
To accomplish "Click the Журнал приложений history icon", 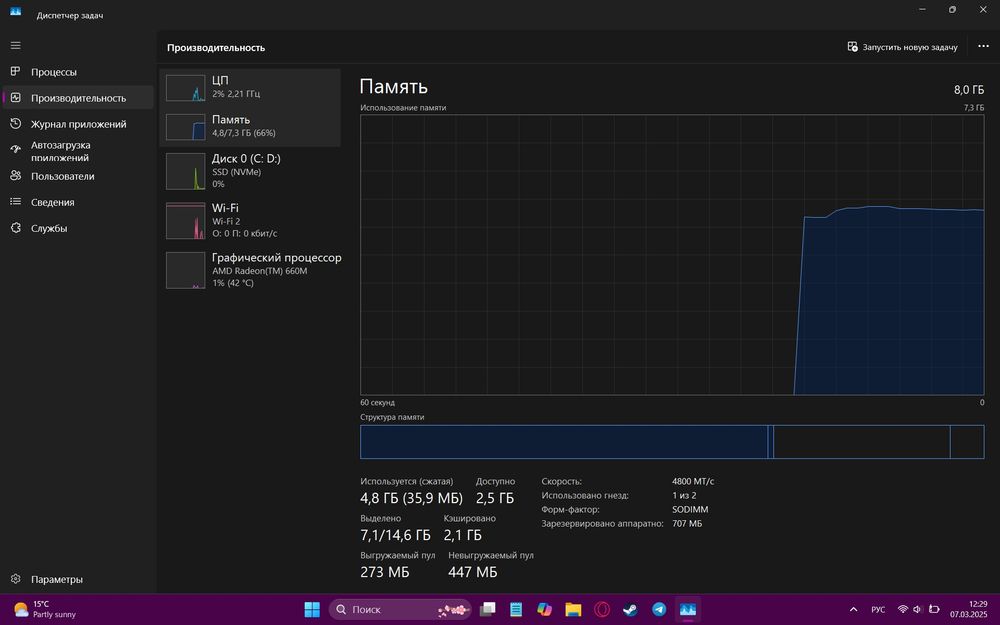I will 16,124.
